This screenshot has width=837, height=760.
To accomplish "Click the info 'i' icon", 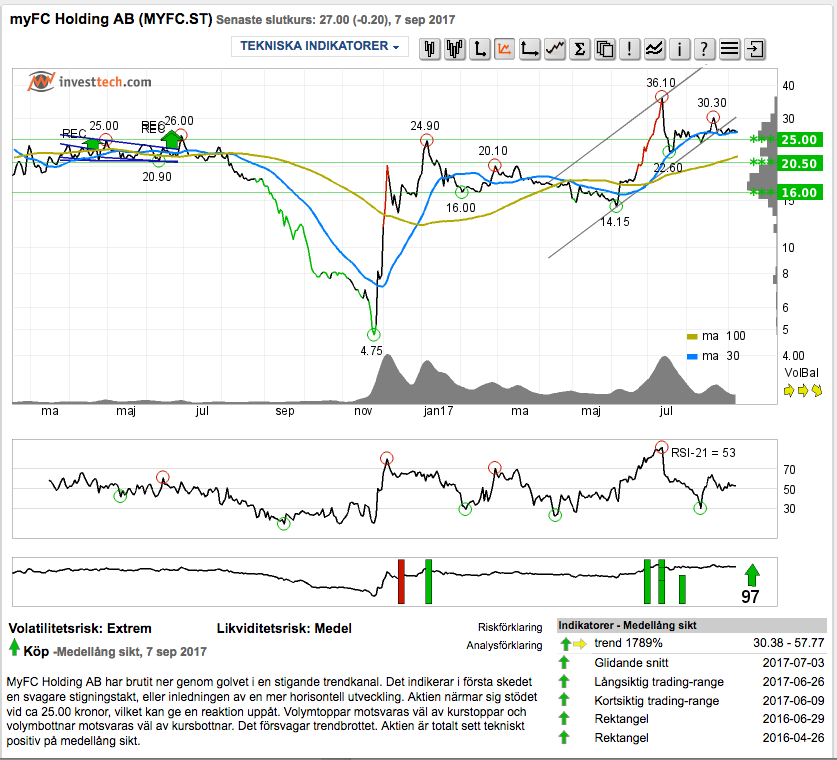I will click(680, 49).
